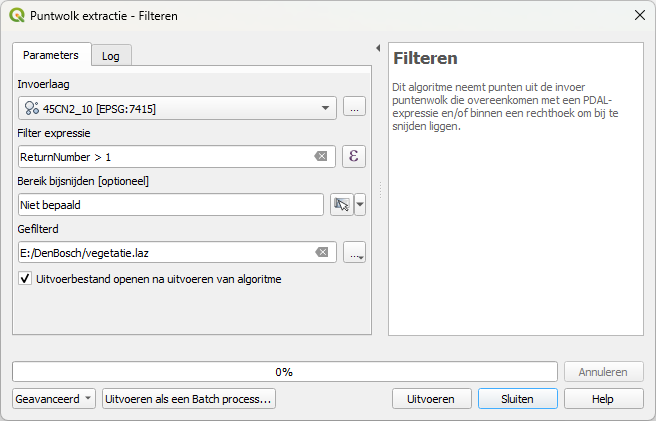Click the draw extent on canvas icon
Image resolution: width=656 pixels, height=421 pixels.
point(342,204)
